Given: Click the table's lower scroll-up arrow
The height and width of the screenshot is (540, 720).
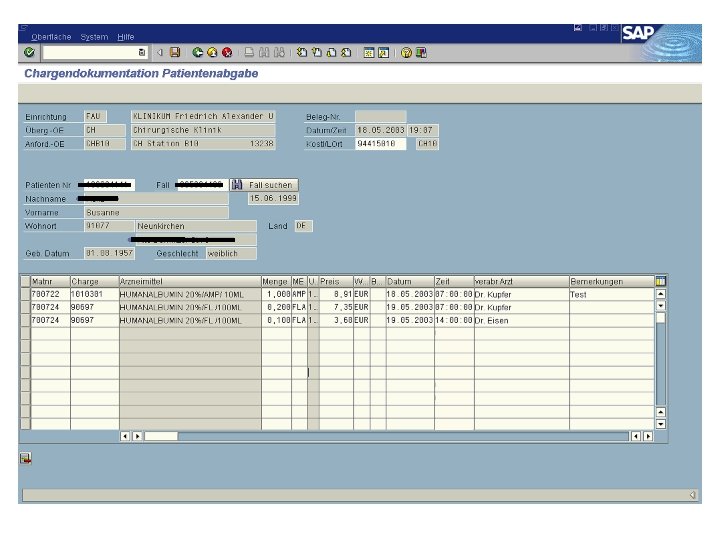Looking at the screenshot, I should [x=660, y=412].
